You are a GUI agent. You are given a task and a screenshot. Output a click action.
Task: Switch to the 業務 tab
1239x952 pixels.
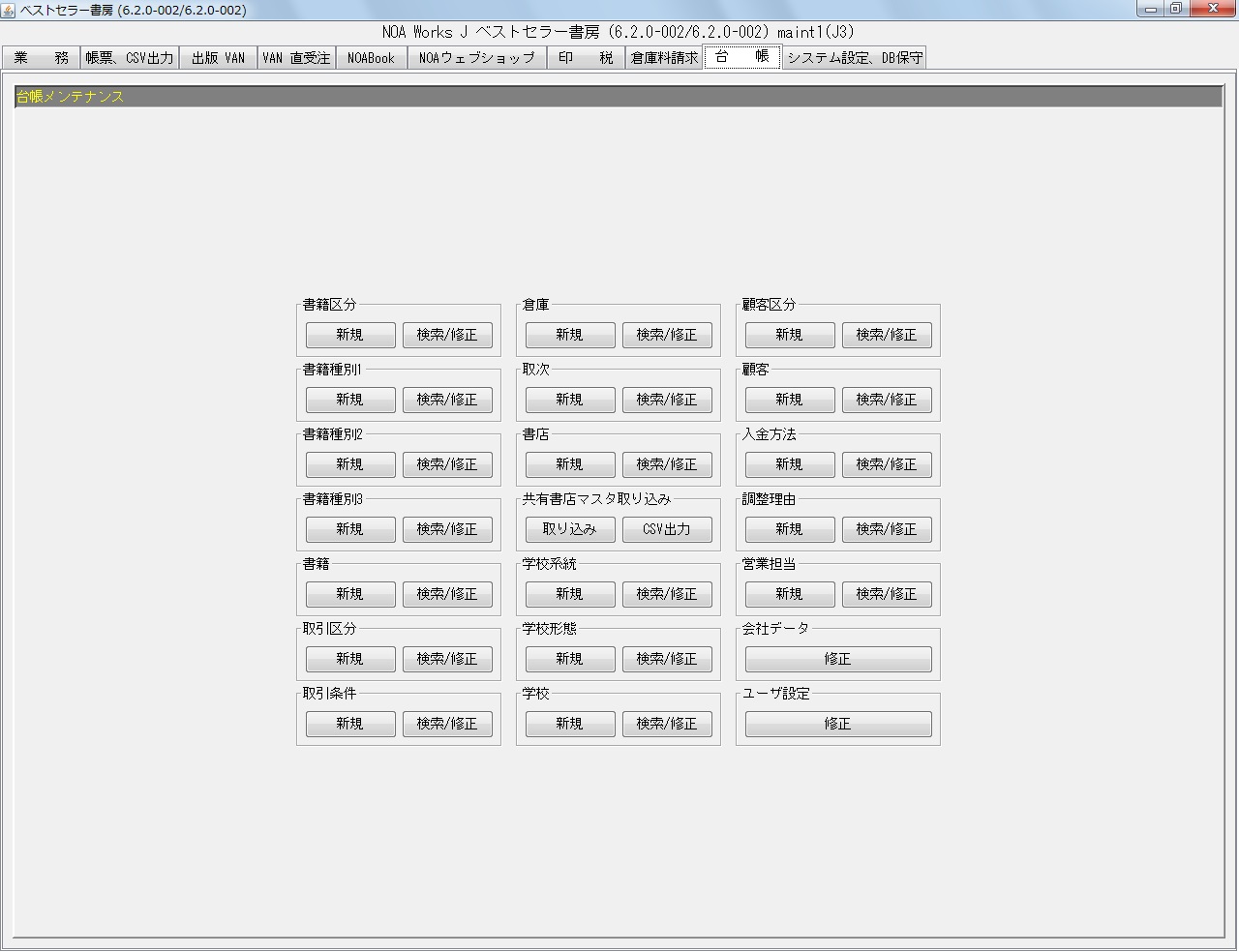pyautogui.click(x=41, y=57)
